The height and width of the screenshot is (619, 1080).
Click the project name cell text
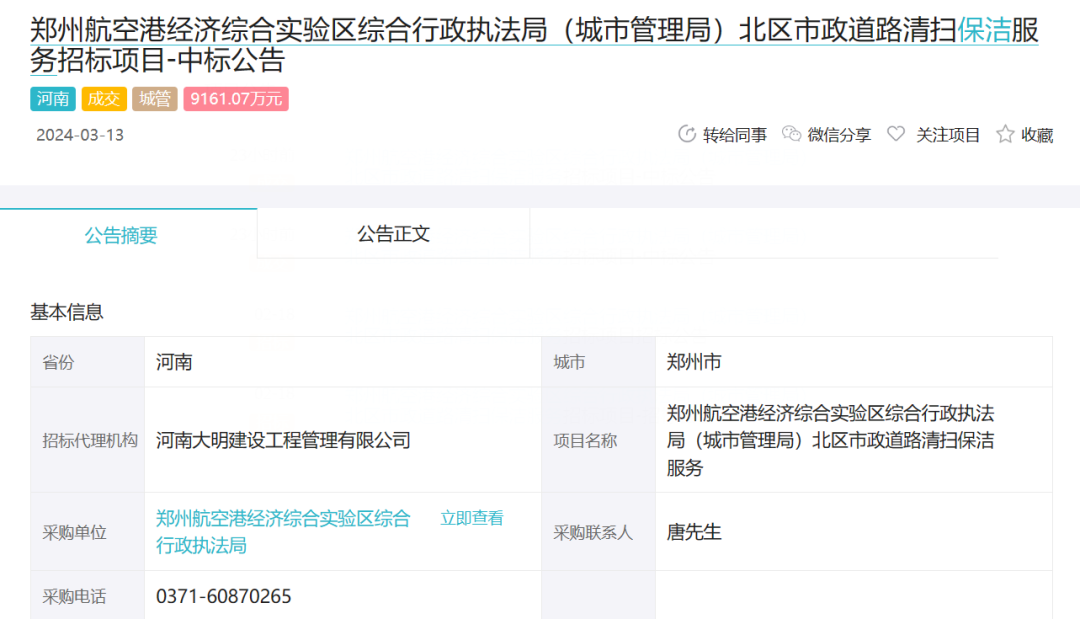pyautogui.click(x=830, y=441)
